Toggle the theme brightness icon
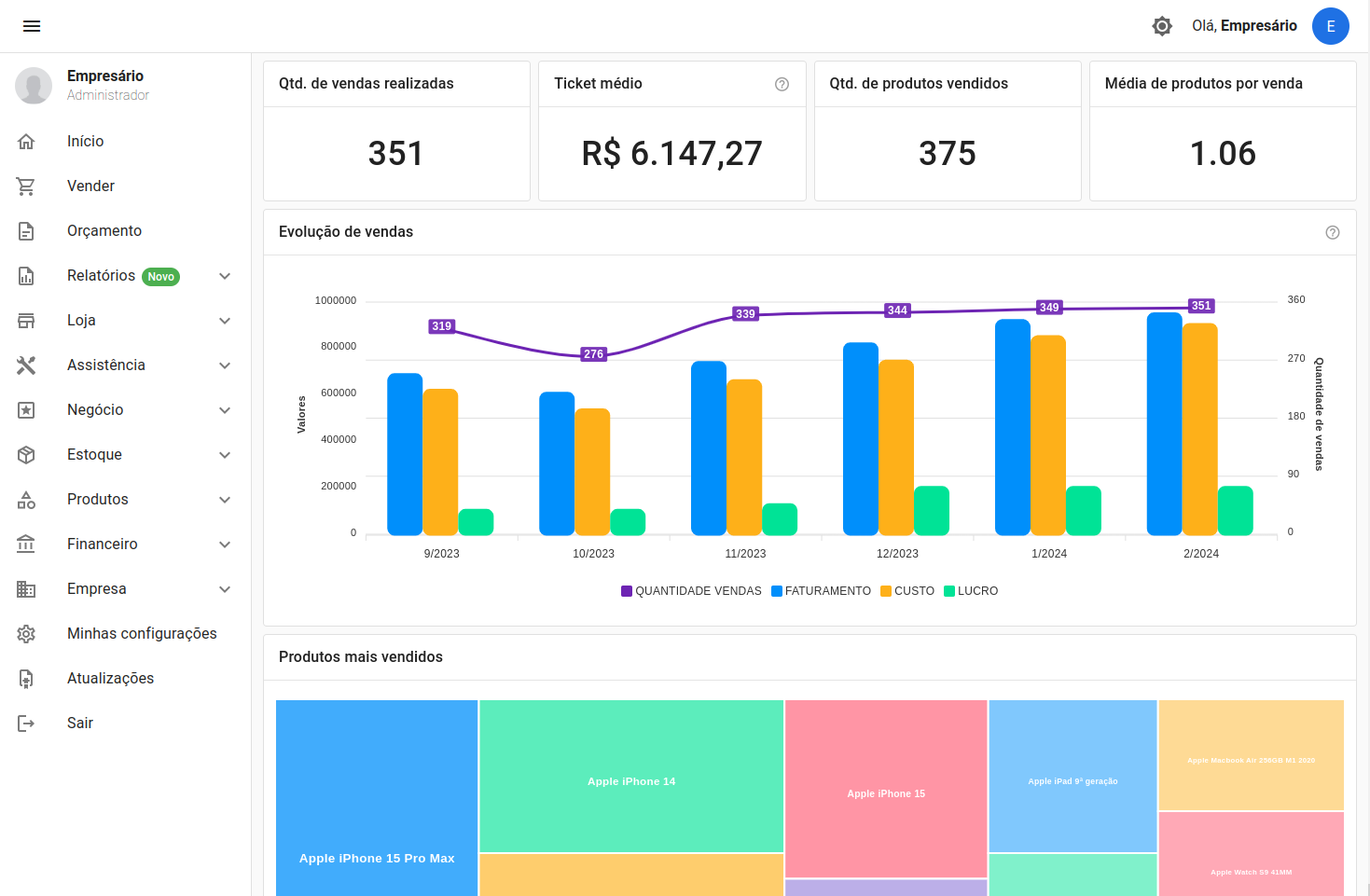Screen dimensions: 1370x896 point(1161,26)
